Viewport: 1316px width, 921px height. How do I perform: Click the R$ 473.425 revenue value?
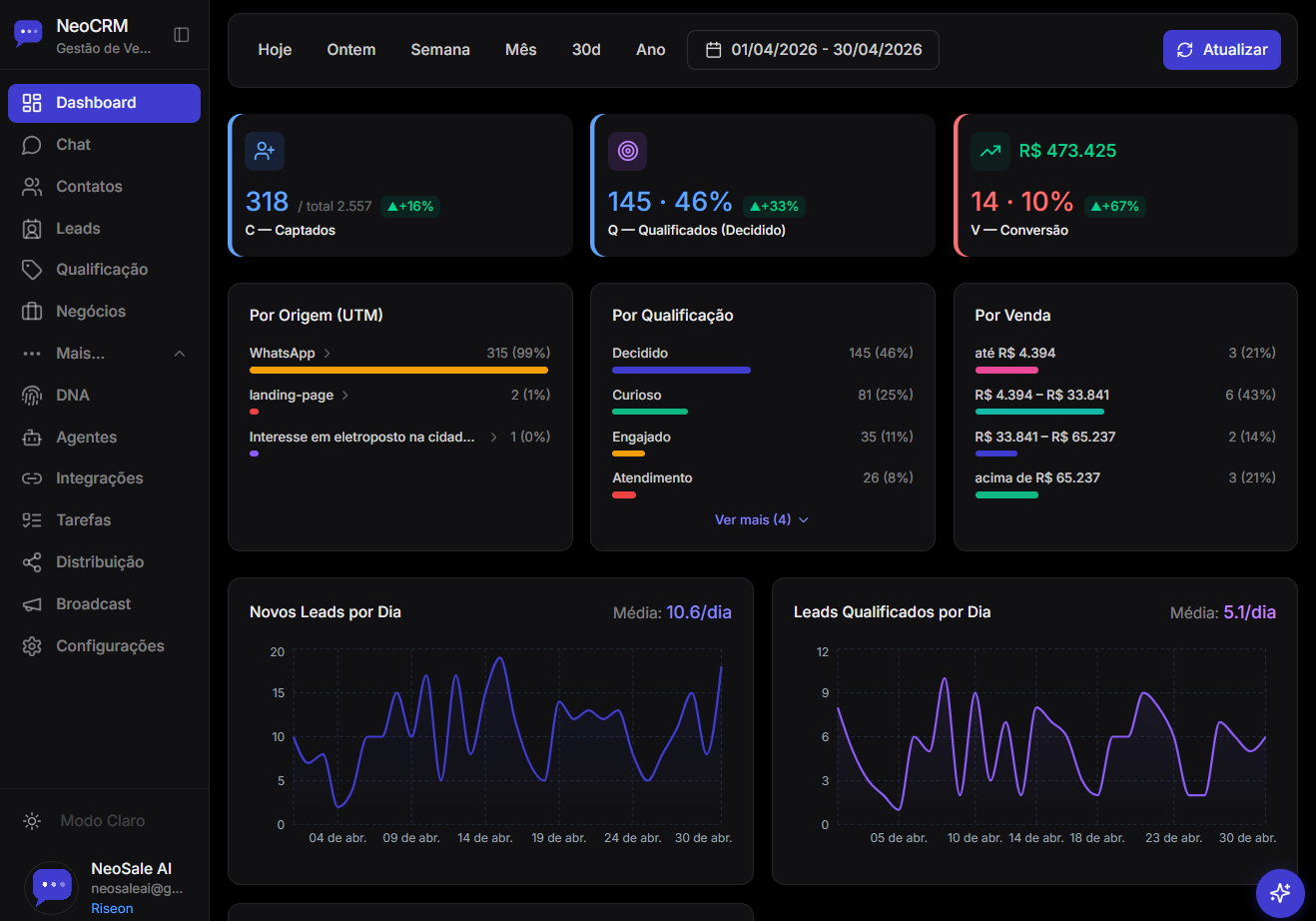click(1067, 151)
